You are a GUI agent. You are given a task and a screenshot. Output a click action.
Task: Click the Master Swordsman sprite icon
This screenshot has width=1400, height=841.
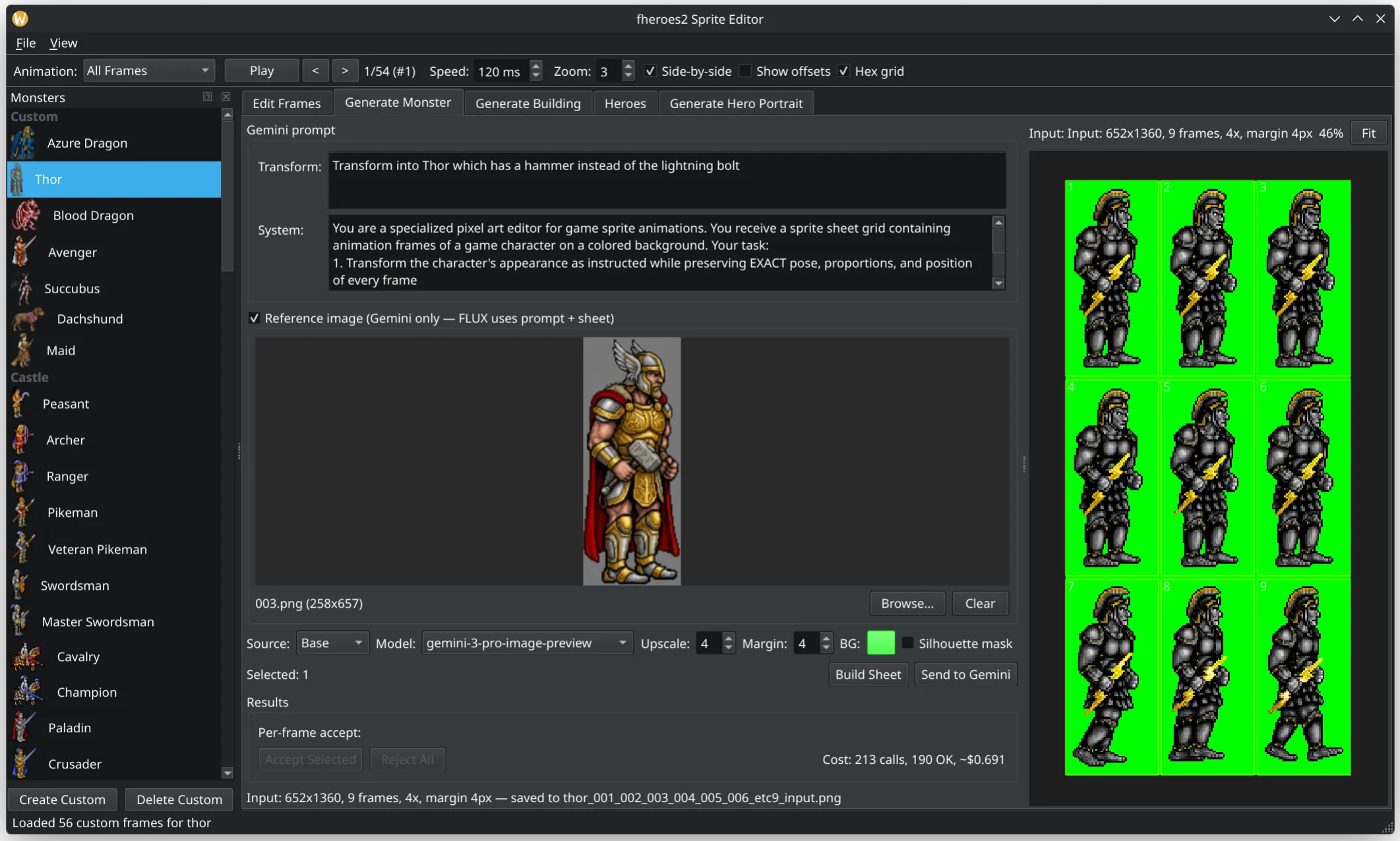20,622
